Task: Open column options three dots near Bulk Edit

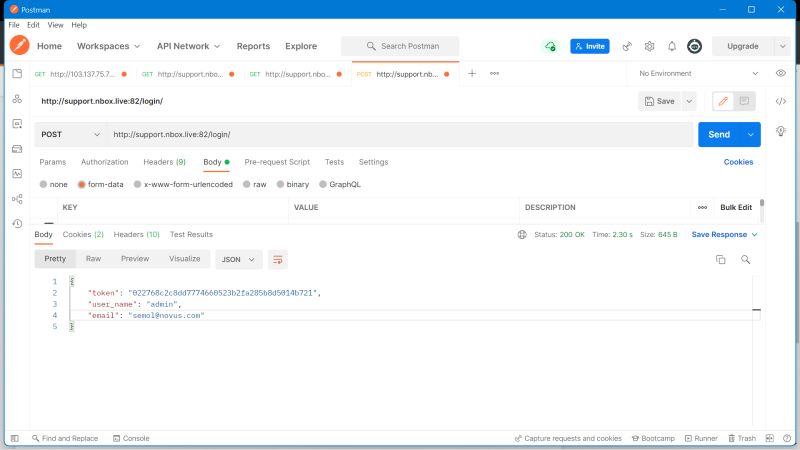Action: click(x=703, y=207)
